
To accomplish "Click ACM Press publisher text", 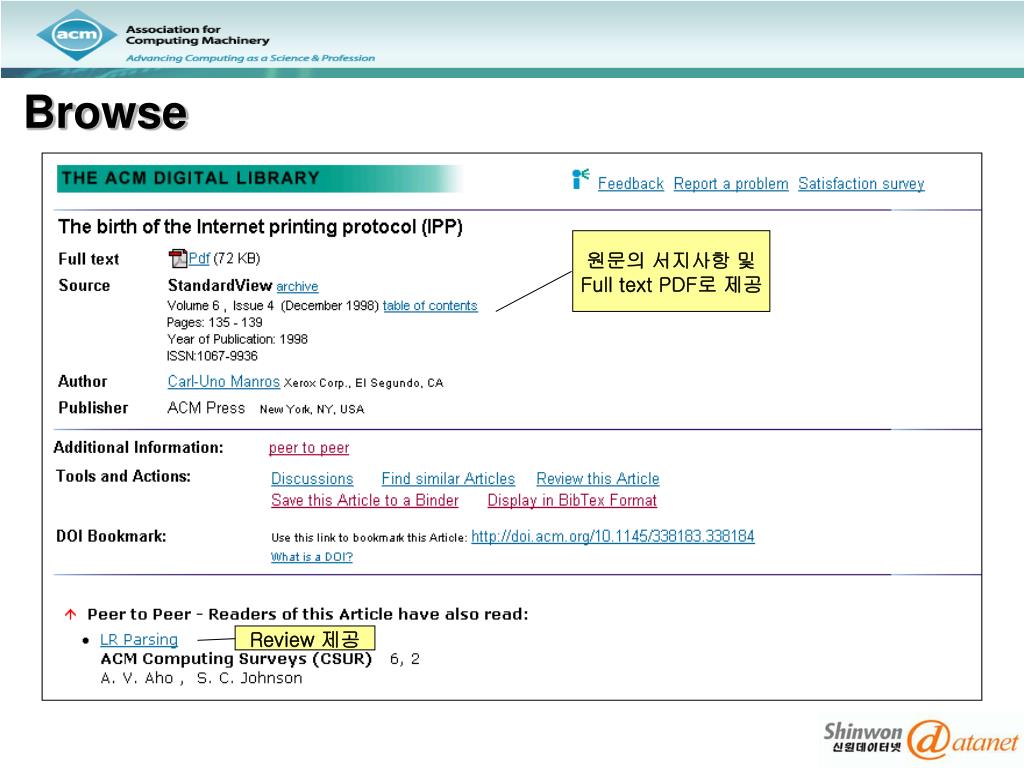I will (x=206, y=408).
